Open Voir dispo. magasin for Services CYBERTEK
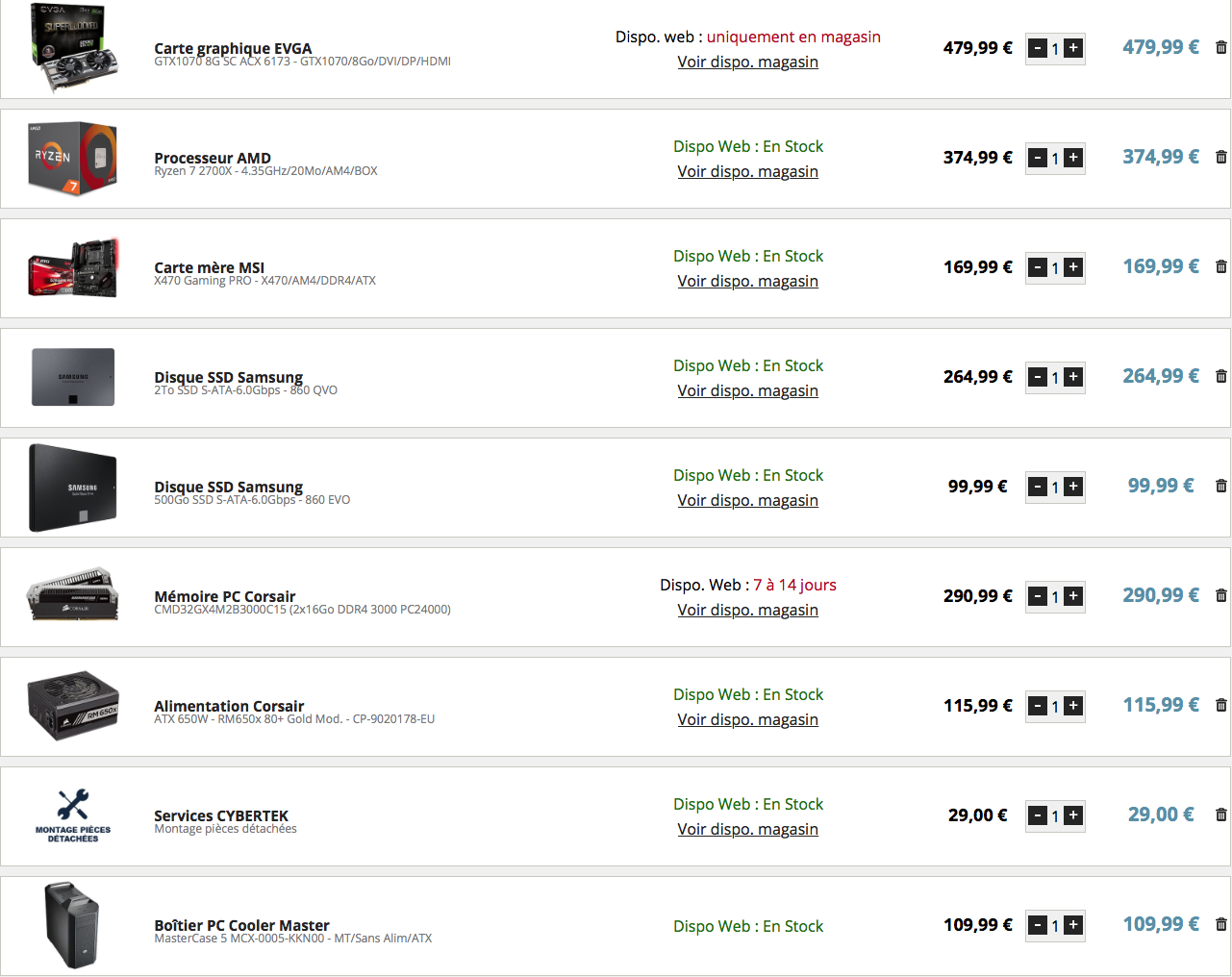This screenshot has height=977, width=1232. tap(748, 829)
